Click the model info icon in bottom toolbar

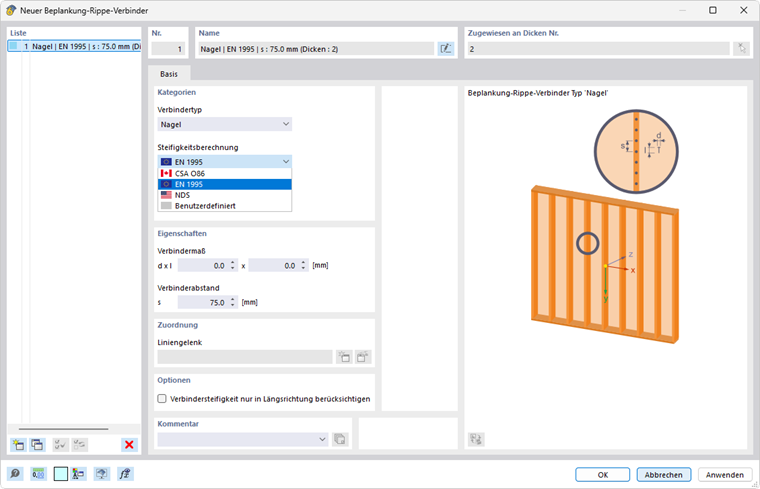79,473
